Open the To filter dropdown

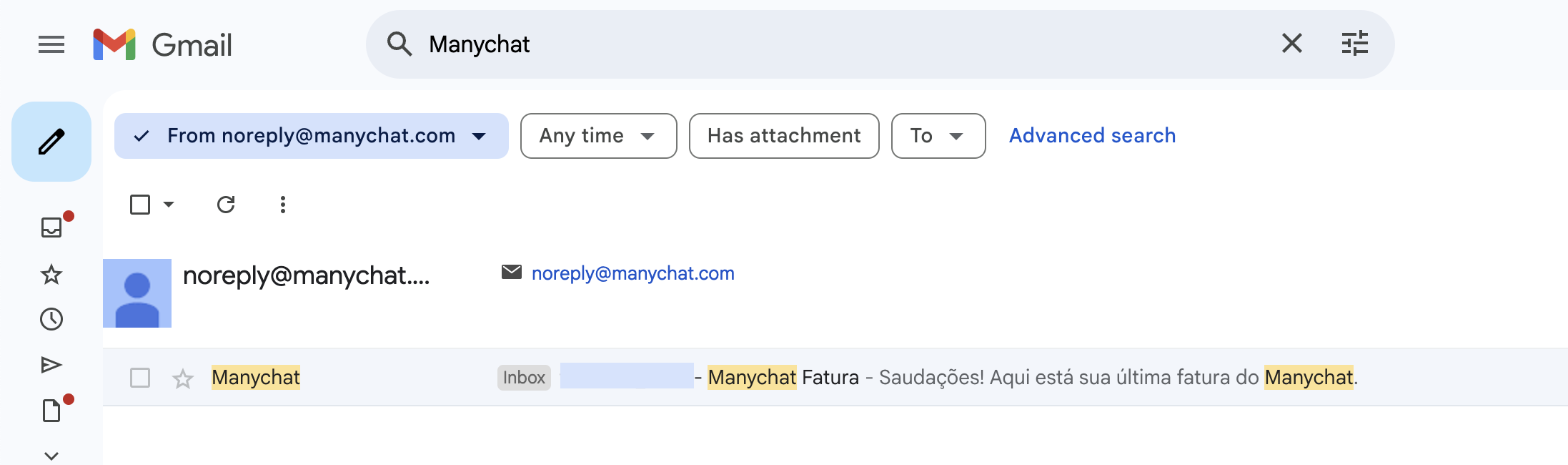pos(938,136)
